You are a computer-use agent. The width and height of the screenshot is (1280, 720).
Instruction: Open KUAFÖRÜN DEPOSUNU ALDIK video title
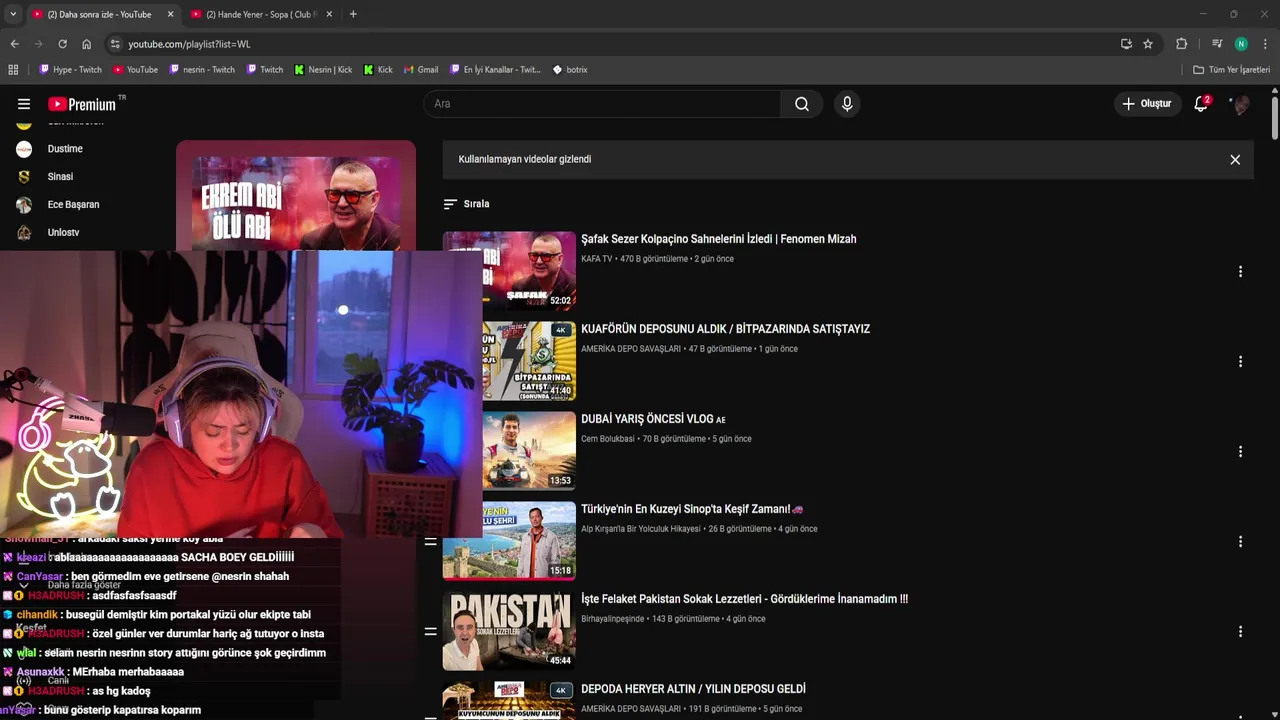(725, 329)
